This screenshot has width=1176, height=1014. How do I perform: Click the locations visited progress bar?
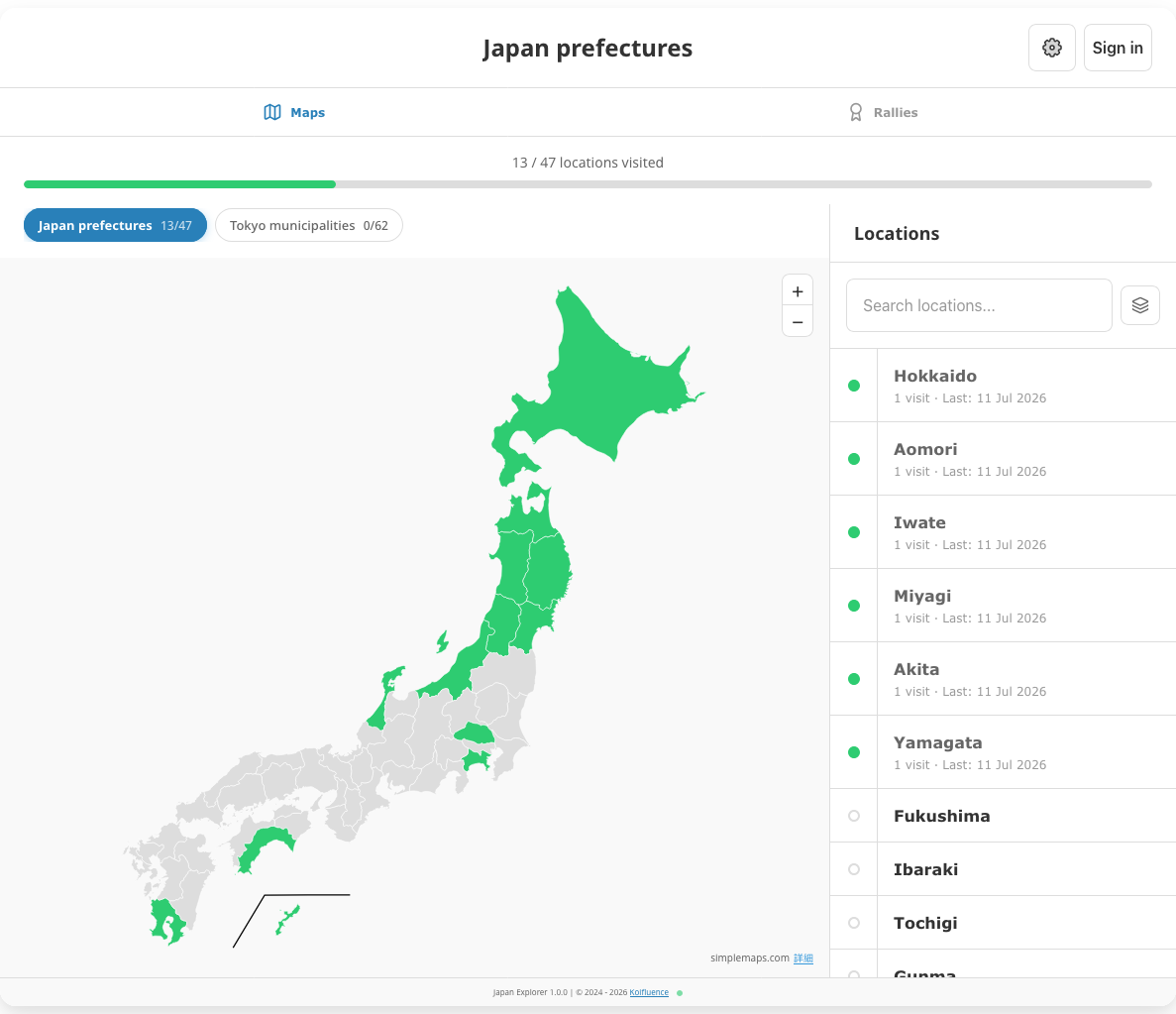pos(588,184)
